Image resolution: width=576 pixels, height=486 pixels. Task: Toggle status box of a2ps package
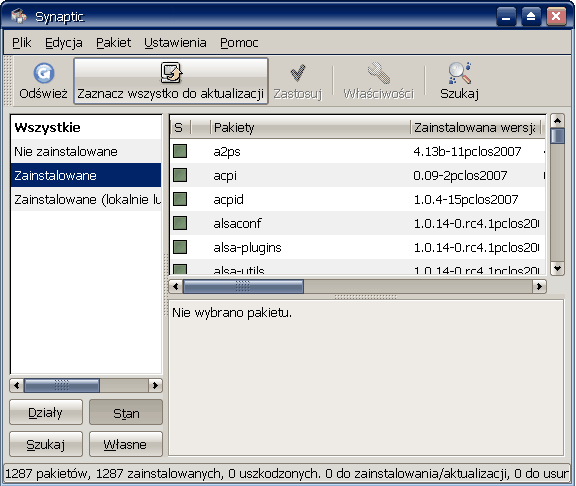point(180,151)
